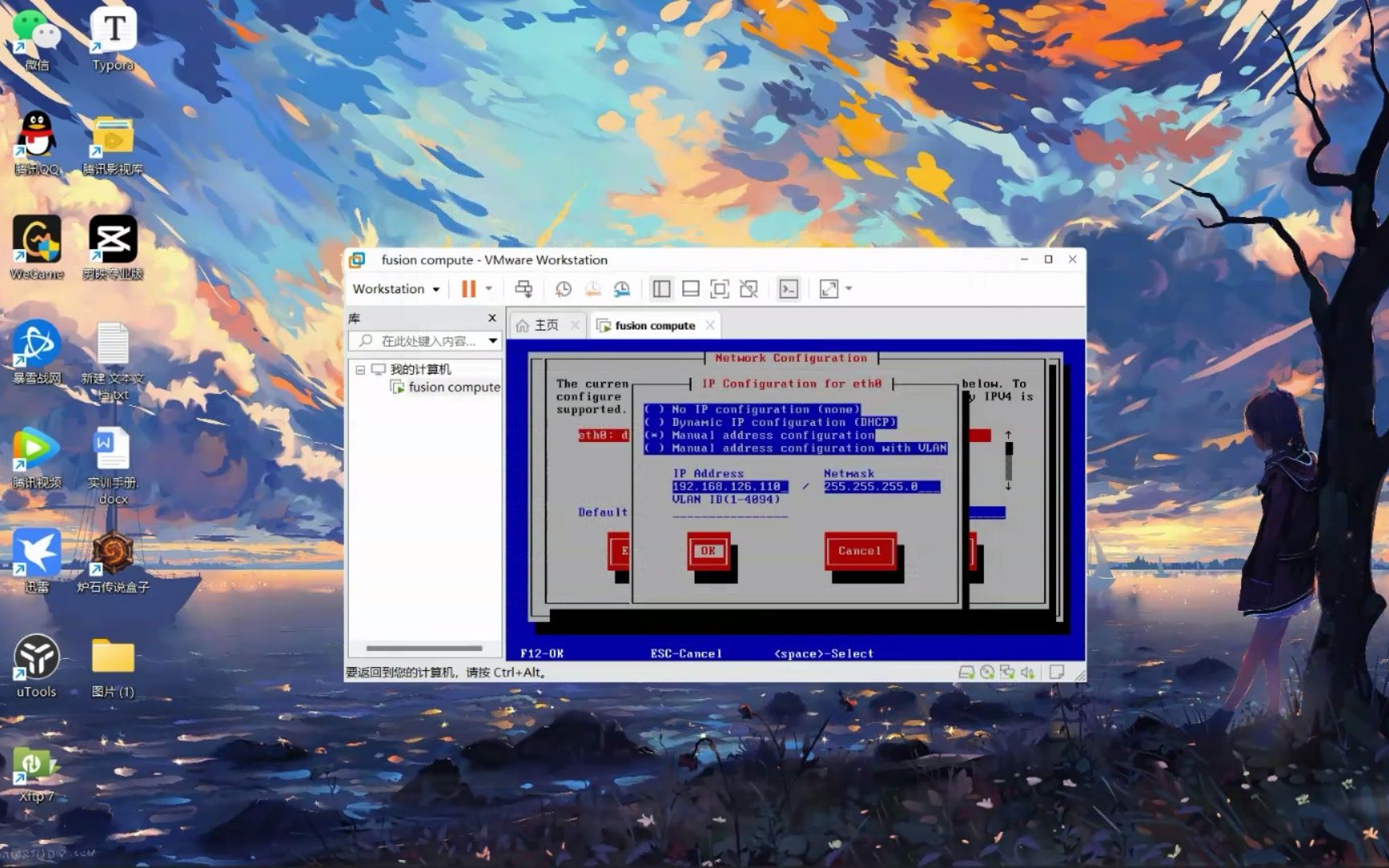Suspend the virtual machine via pause icon
Screen dimensions: 1389x868
point(469,289)
